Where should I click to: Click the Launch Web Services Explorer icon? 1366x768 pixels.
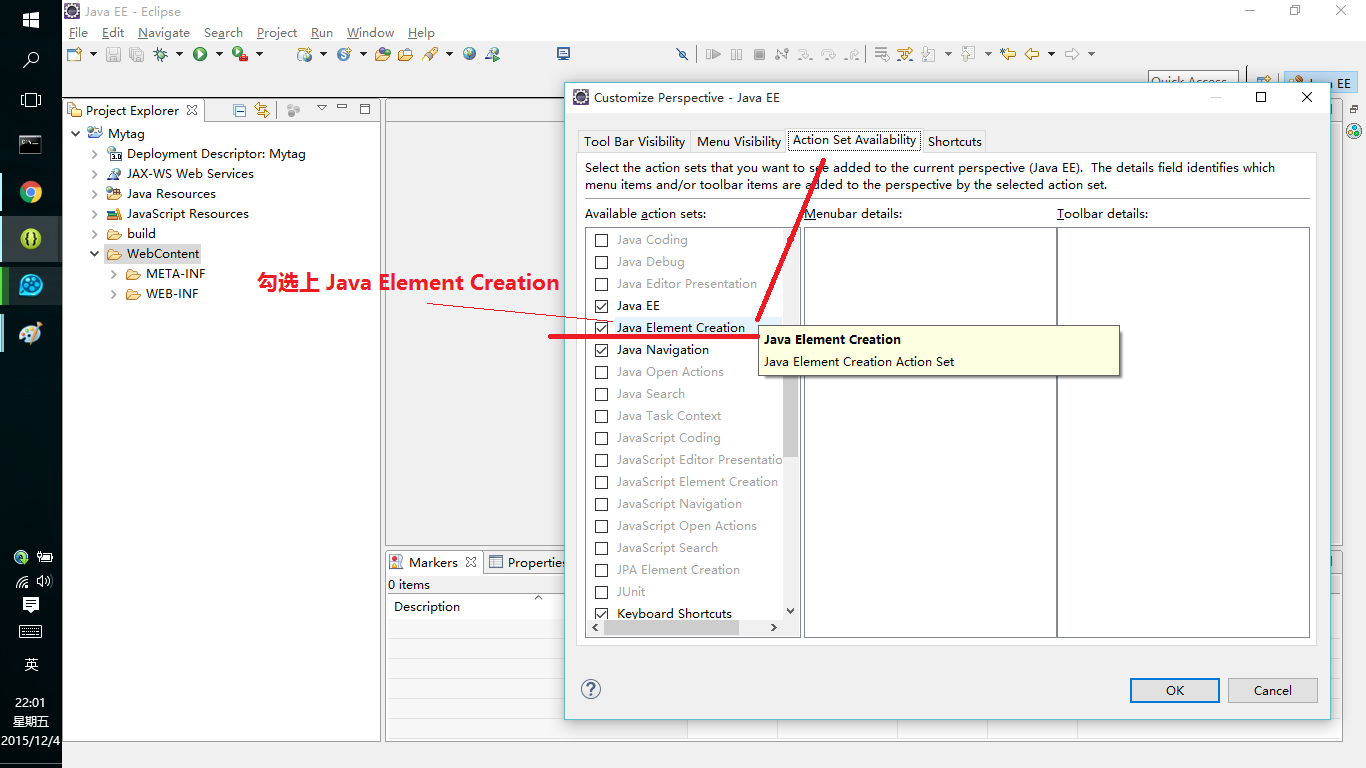pos(493,54)
